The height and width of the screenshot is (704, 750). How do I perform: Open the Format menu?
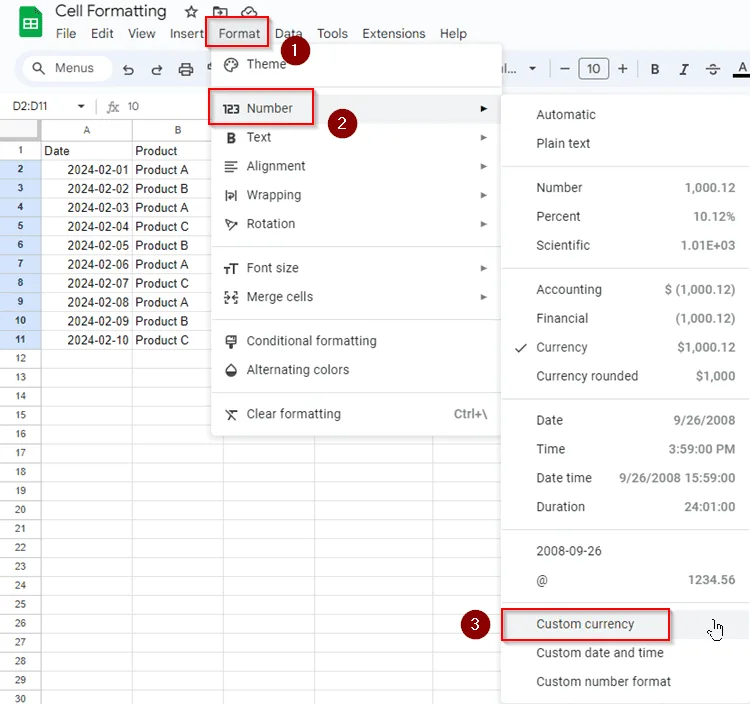click(x=239, y=33)
